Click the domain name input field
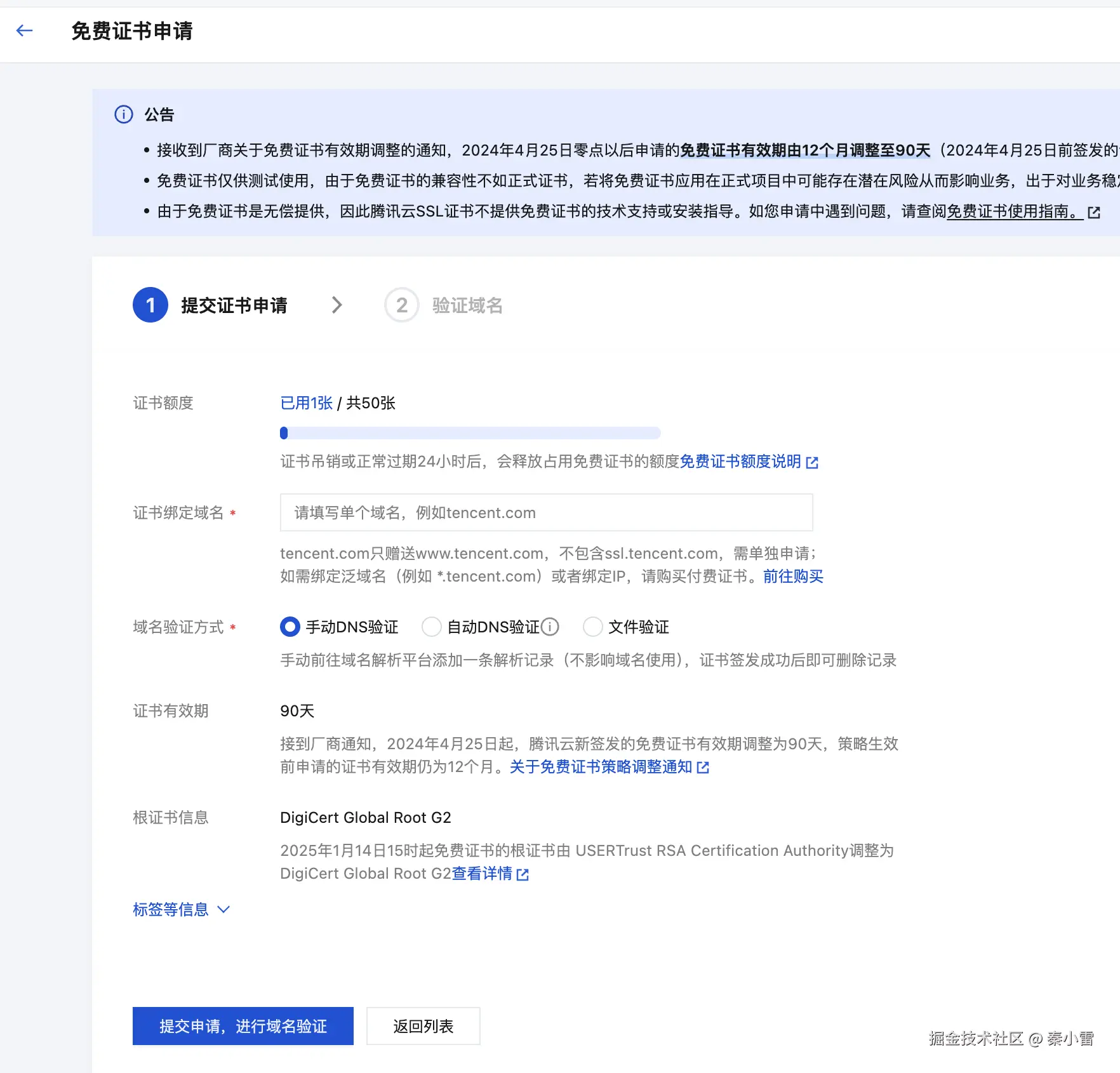This screenshot has width=1120, height=1073. click(547, 512)
